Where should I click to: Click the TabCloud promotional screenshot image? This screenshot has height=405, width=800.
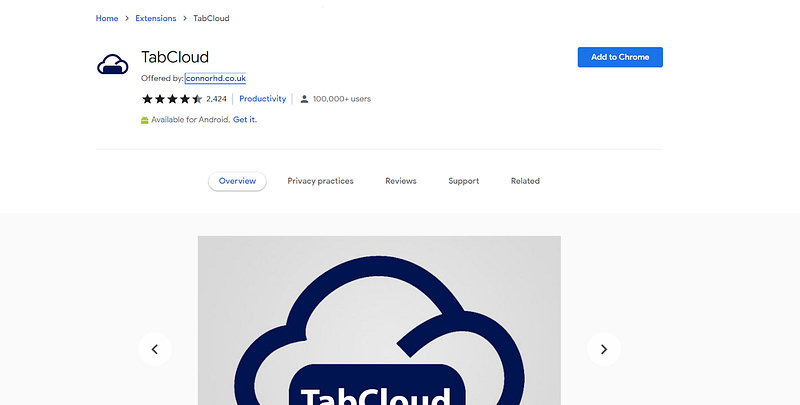point(379,320)
